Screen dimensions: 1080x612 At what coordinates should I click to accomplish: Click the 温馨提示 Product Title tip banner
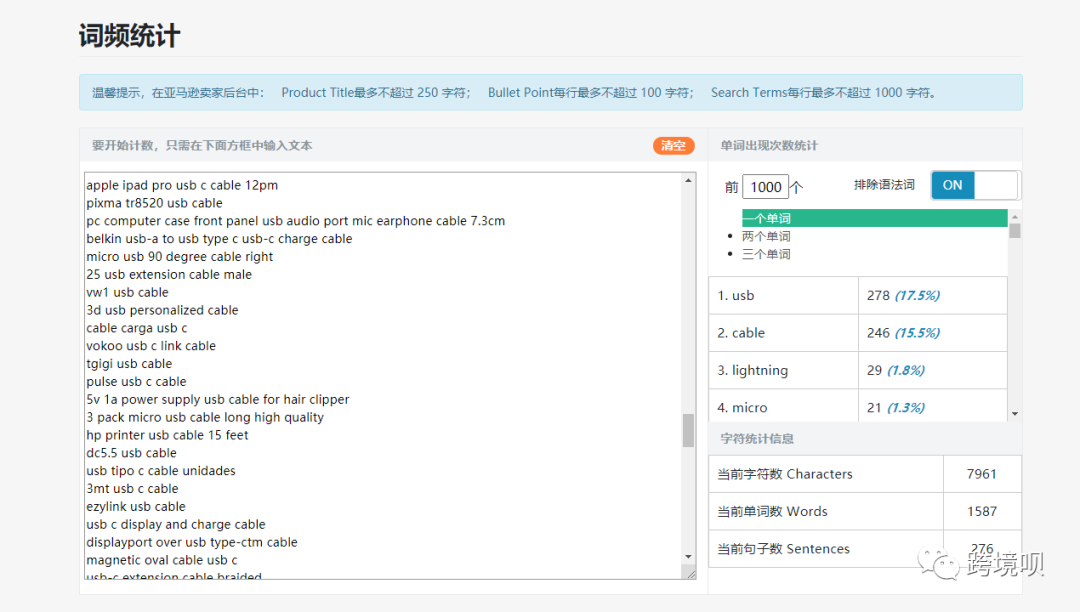coord(550,92)
